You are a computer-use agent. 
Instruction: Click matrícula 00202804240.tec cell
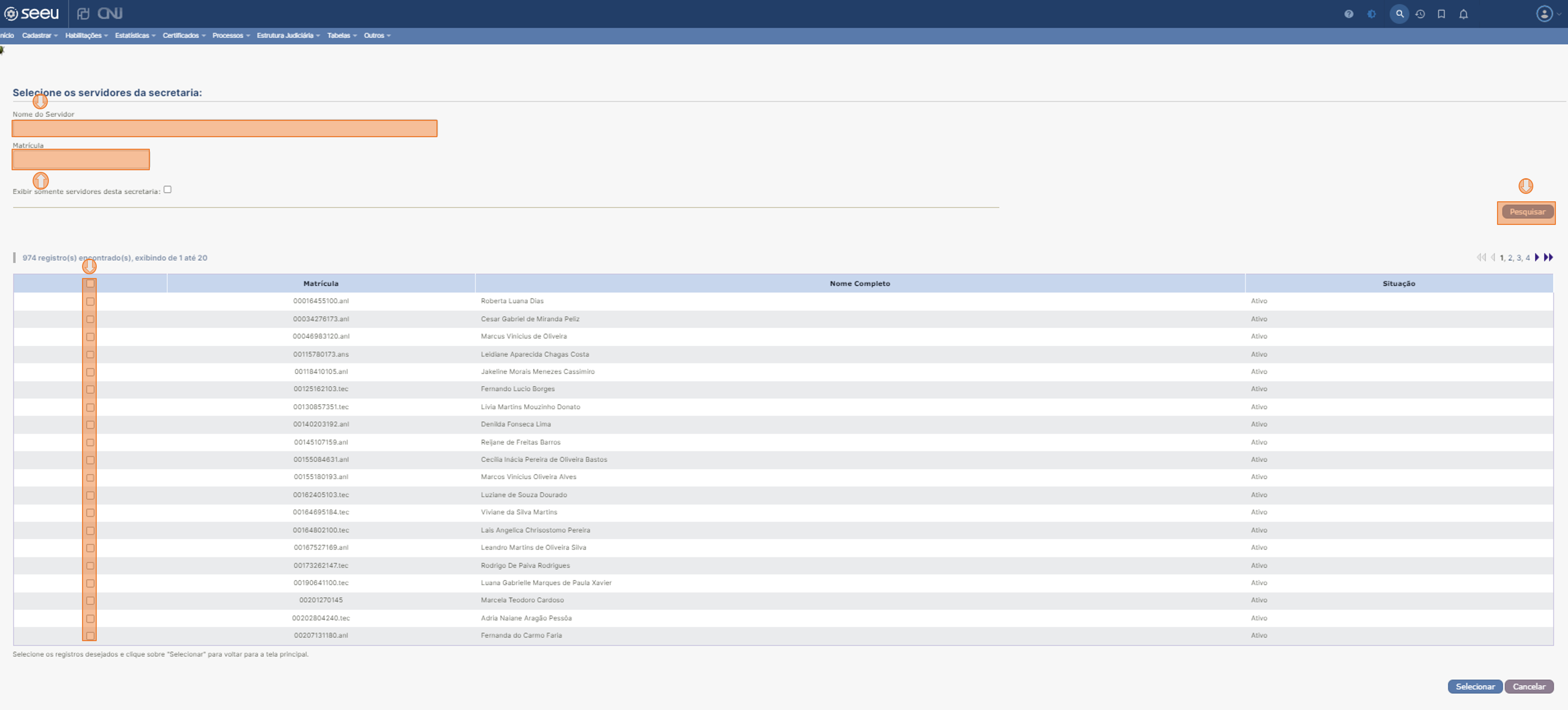[321, 618]
